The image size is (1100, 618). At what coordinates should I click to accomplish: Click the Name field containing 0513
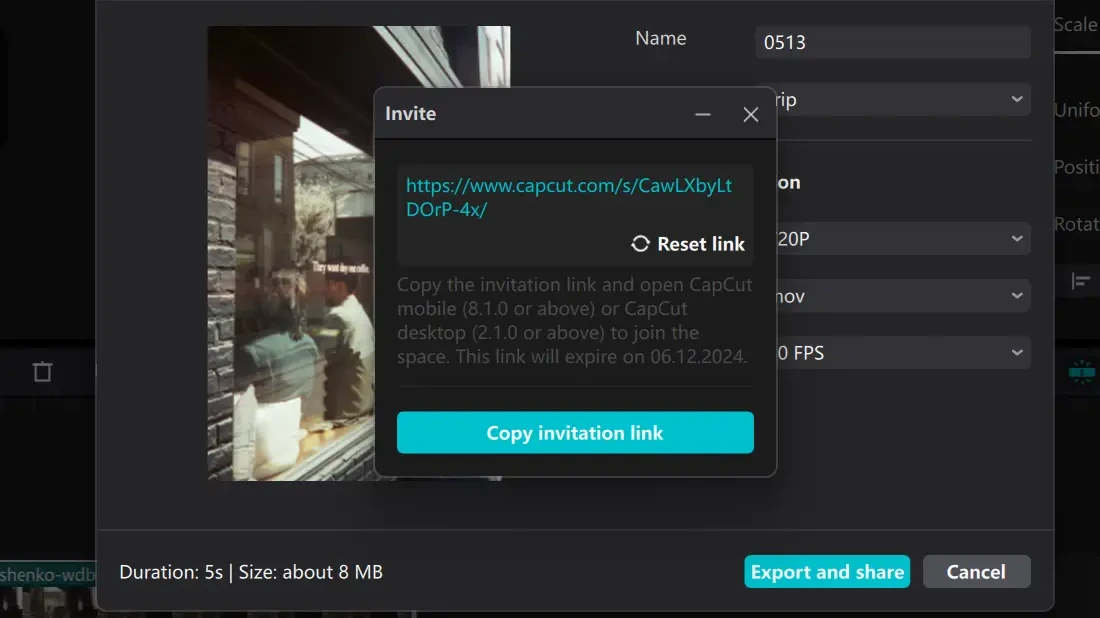(x=892, y=42)
